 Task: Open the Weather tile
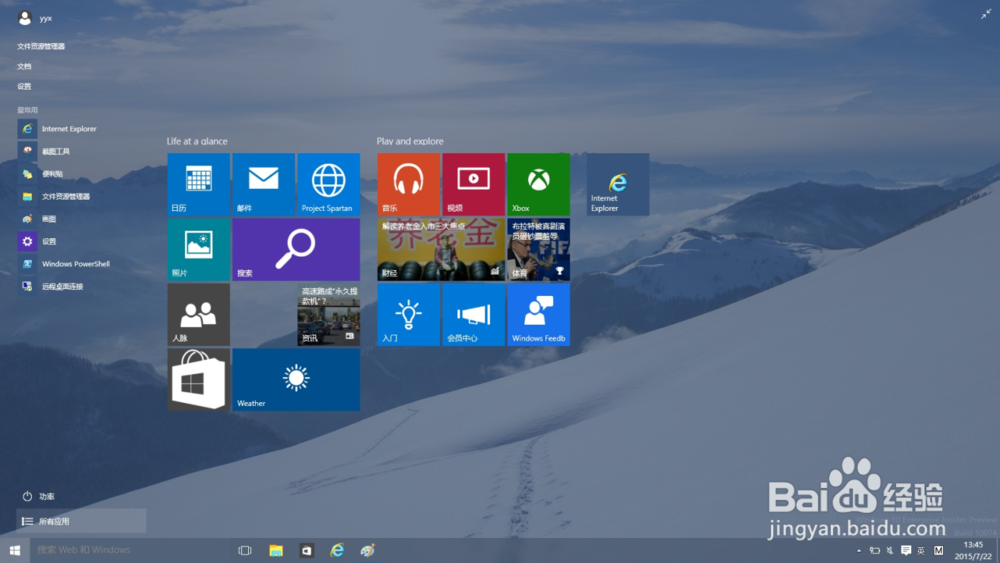pyautogui.click(x=296, y=379)
